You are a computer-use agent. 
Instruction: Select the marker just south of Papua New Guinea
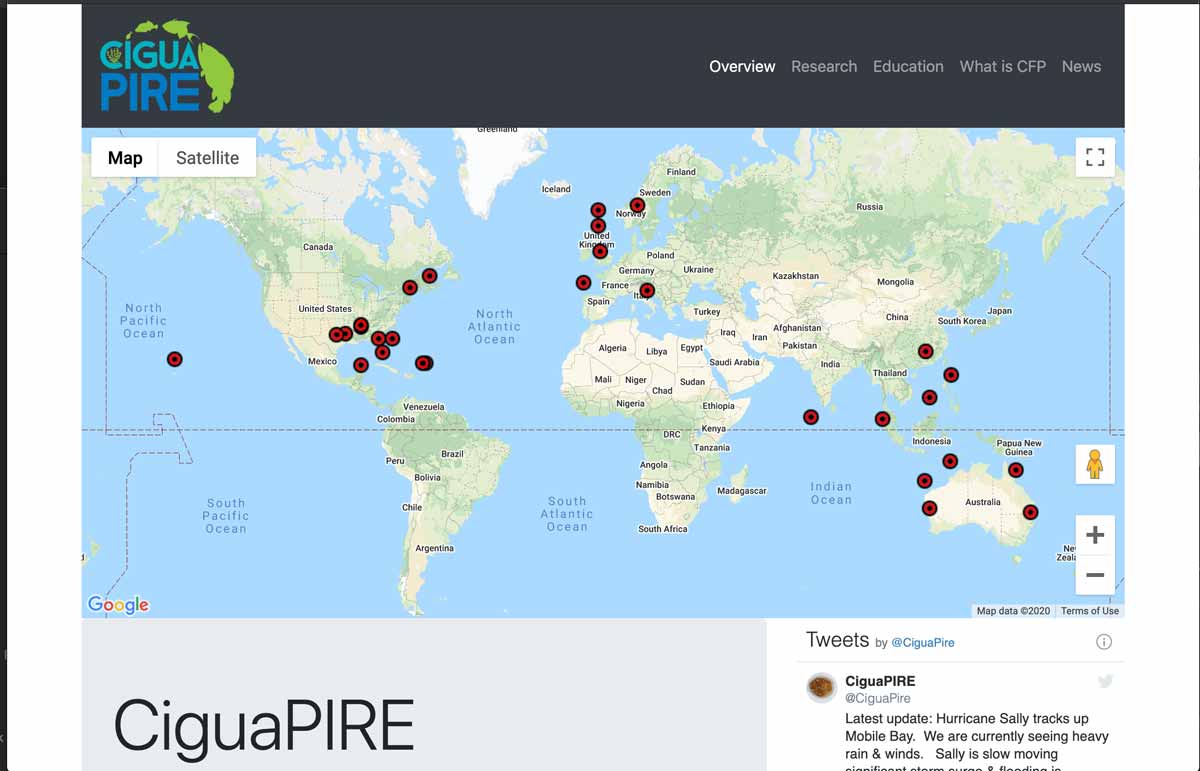[1015, 470]
